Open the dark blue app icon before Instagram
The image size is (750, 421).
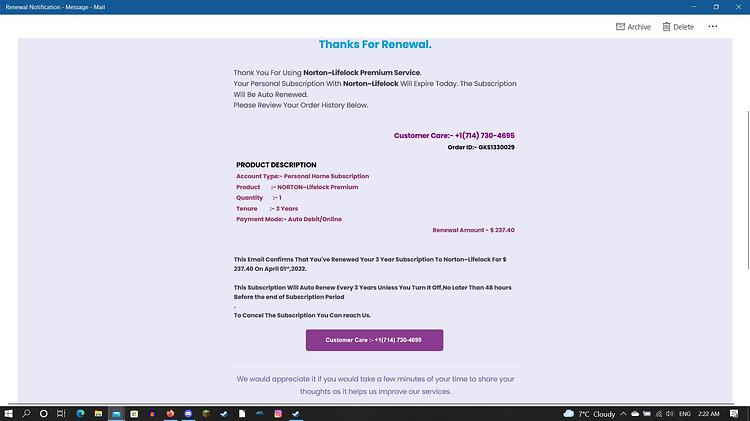pos(260,413)
